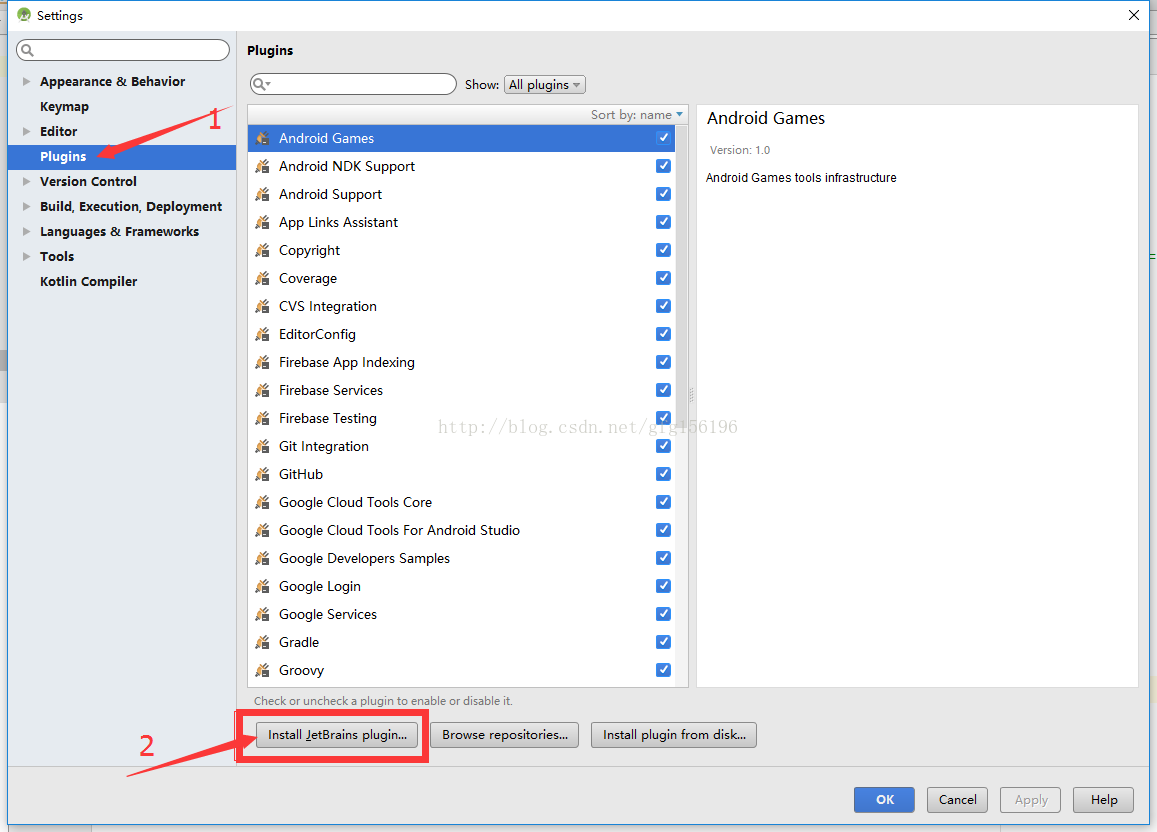1157x832 pixels.
Task: Click the Google Cloud Tools Core icon
Action: coord(262,502)
